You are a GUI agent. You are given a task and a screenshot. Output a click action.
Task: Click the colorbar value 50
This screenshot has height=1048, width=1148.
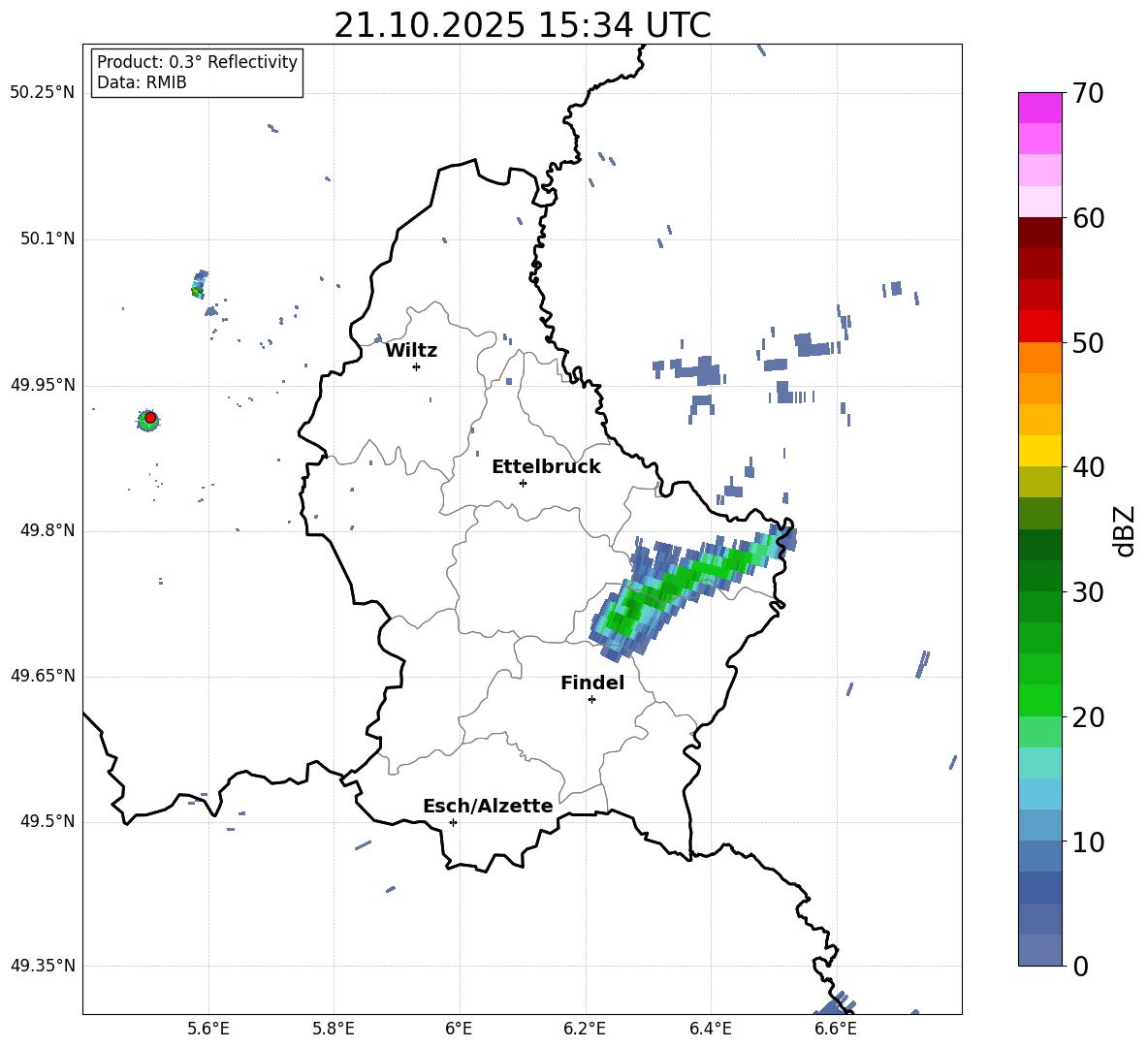(x=1088, y=342)
